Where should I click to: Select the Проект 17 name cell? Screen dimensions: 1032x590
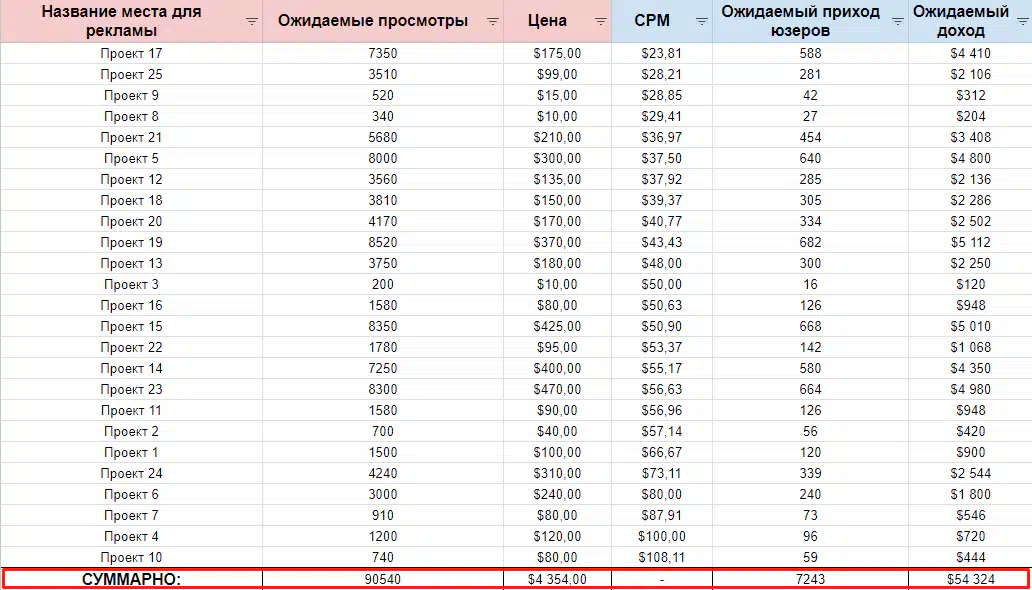click(x=132, y=53)
